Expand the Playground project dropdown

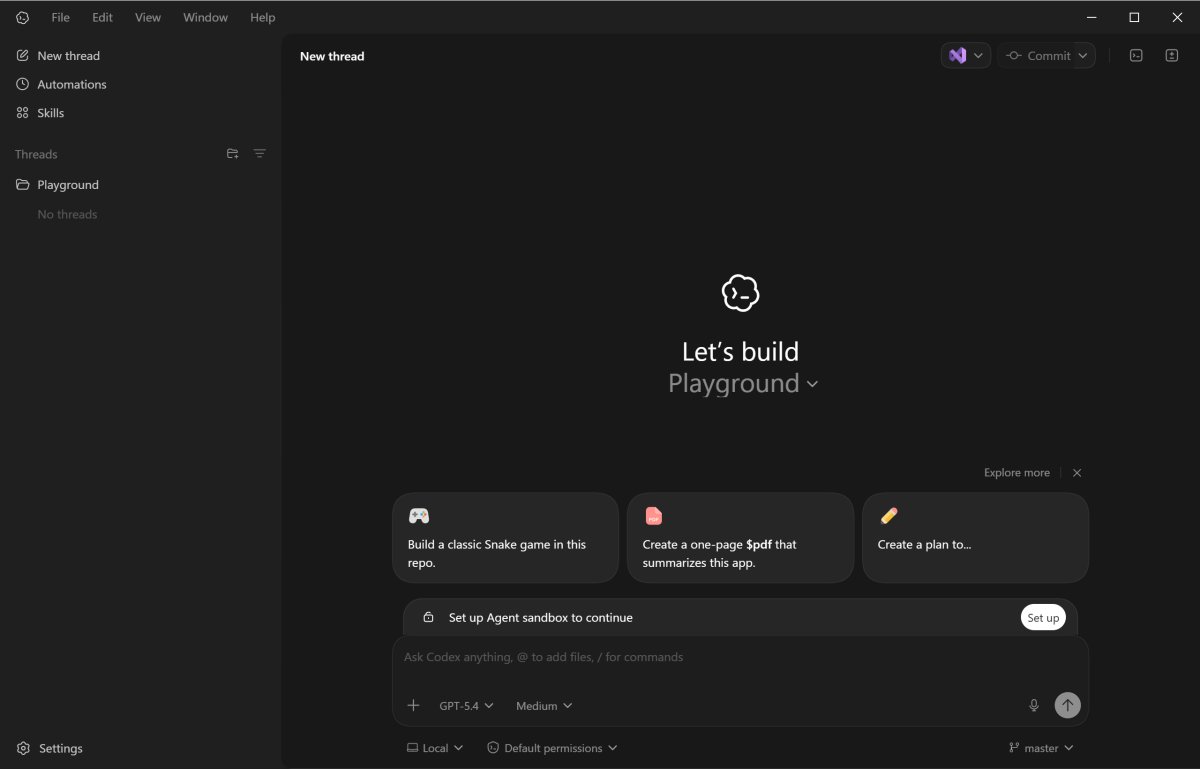743,384
